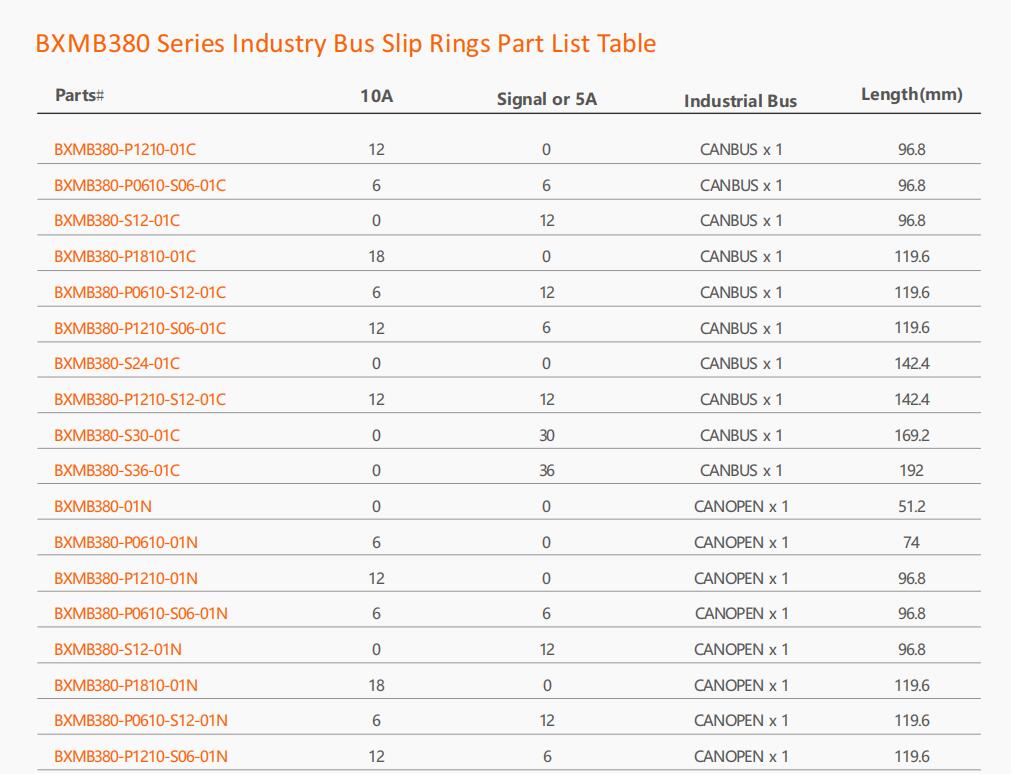The image size is (1011, 774).
Task: Click the Parts# column header
Action: pos(80,96)
